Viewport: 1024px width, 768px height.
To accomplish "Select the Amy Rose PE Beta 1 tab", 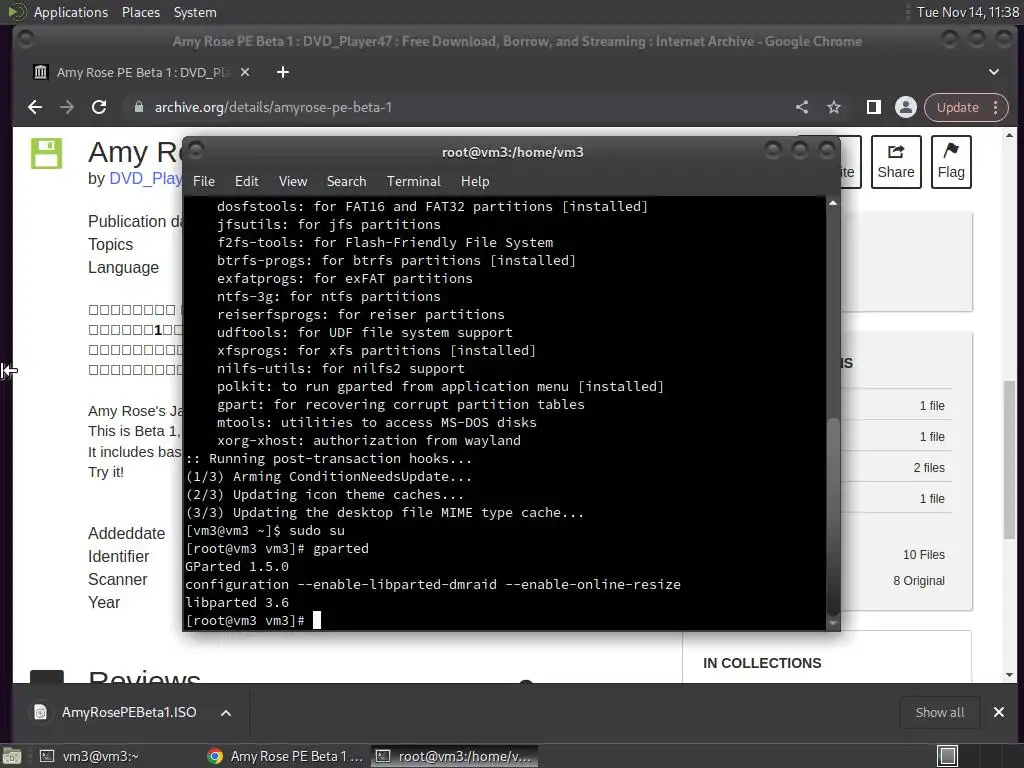I will tap(142, 72).
